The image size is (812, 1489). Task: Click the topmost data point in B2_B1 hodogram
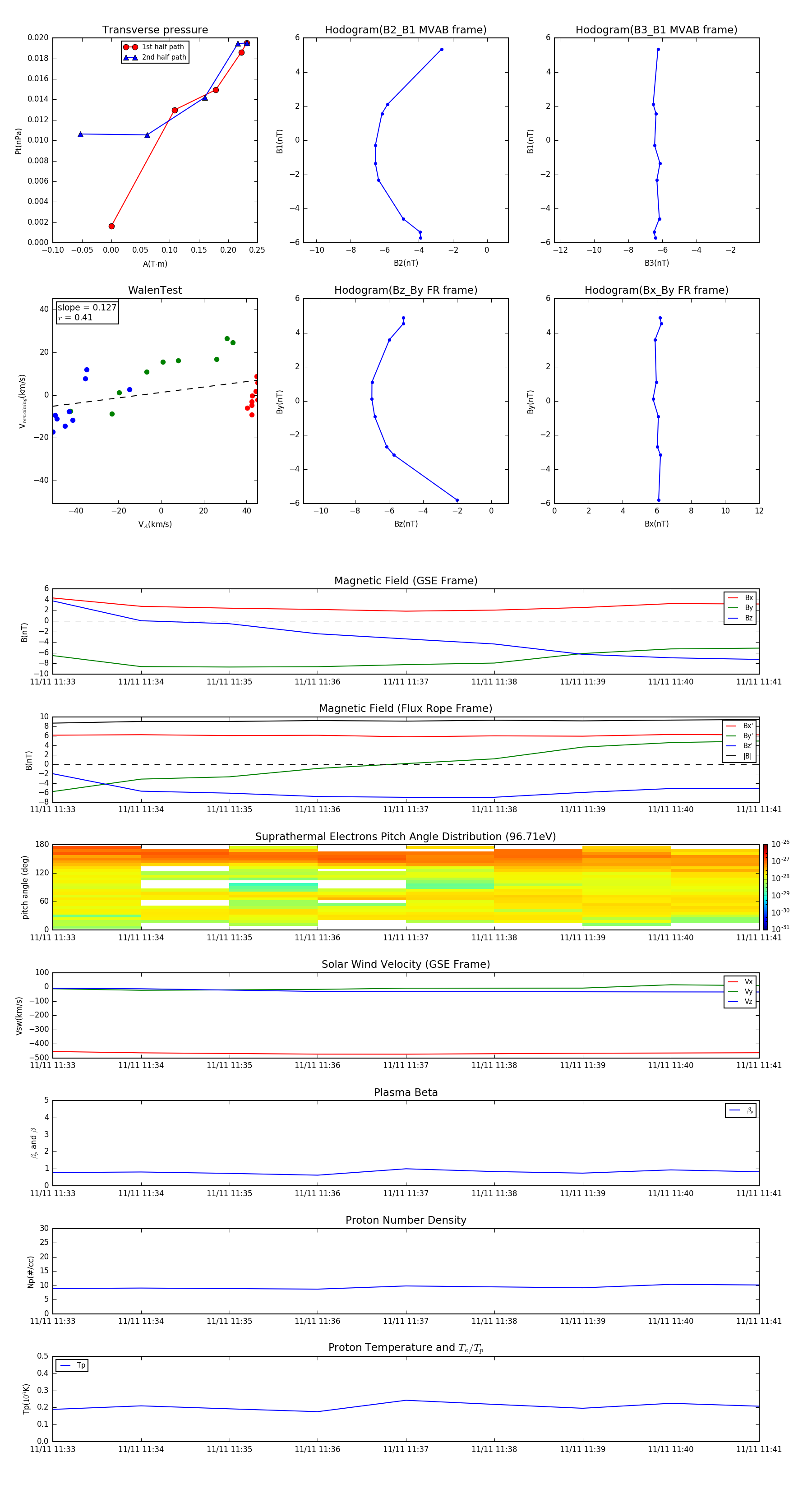coord(442,50)
